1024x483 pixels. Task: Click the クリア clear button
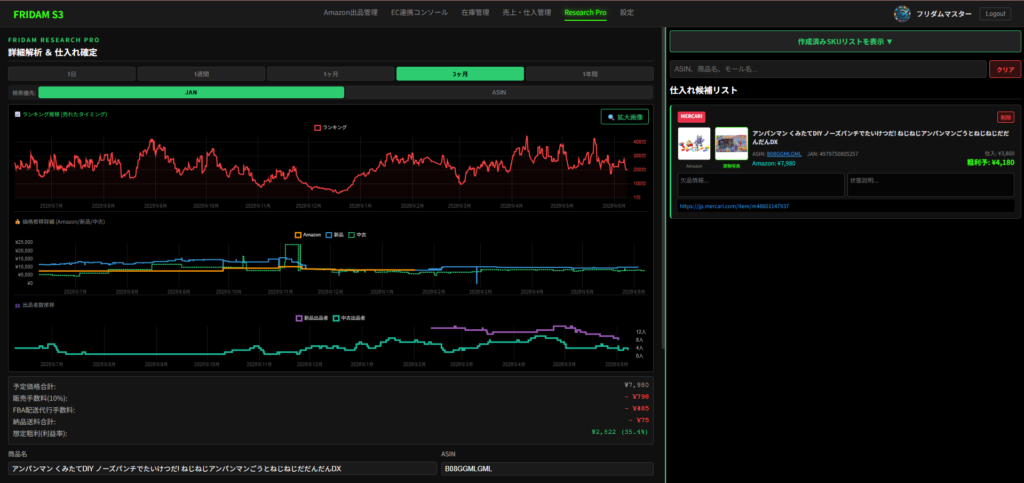click(x=1005, y=69)
